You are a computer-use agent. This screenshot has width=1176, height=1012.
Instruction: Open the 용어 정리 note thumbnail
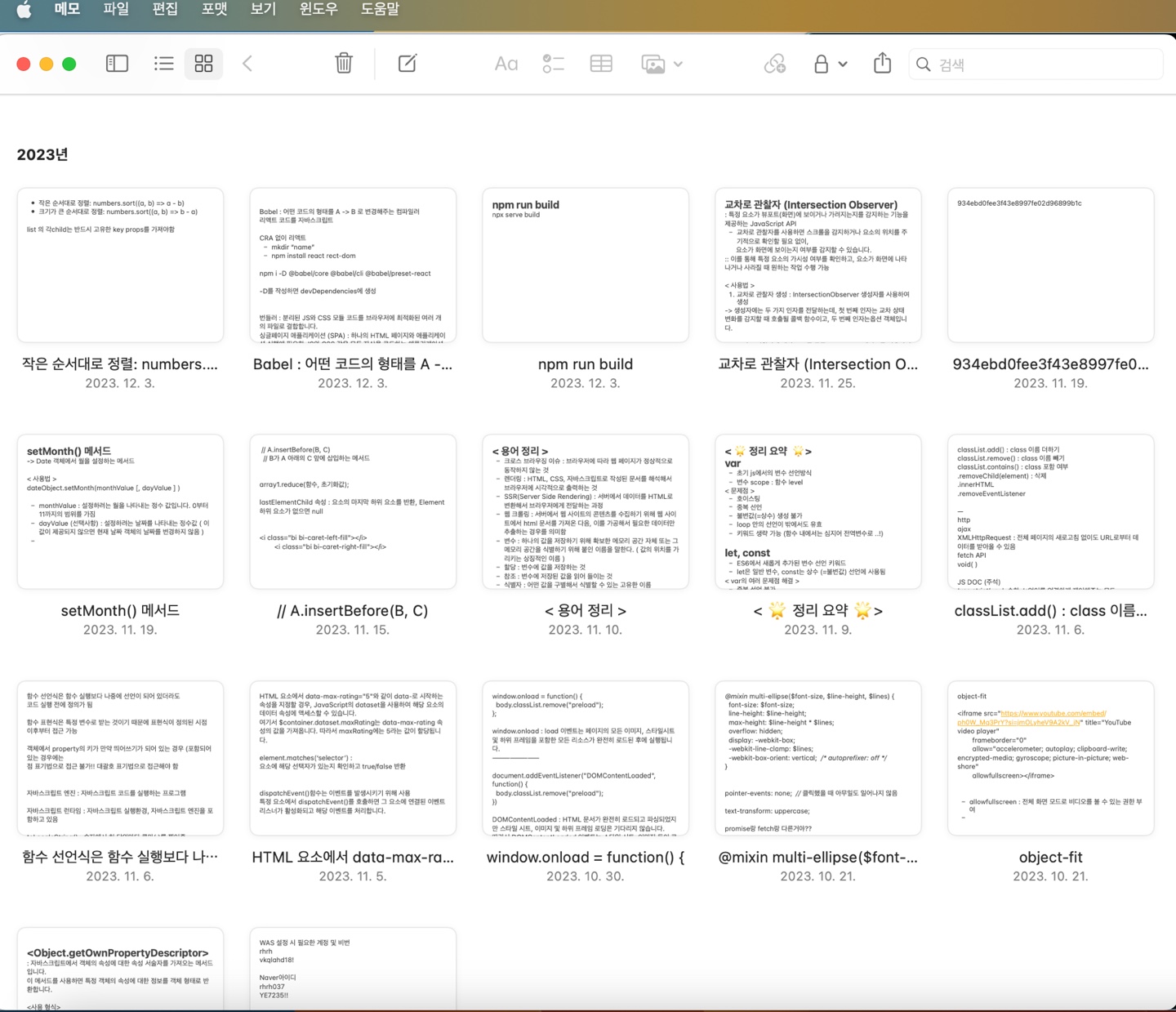pos(586,512)
